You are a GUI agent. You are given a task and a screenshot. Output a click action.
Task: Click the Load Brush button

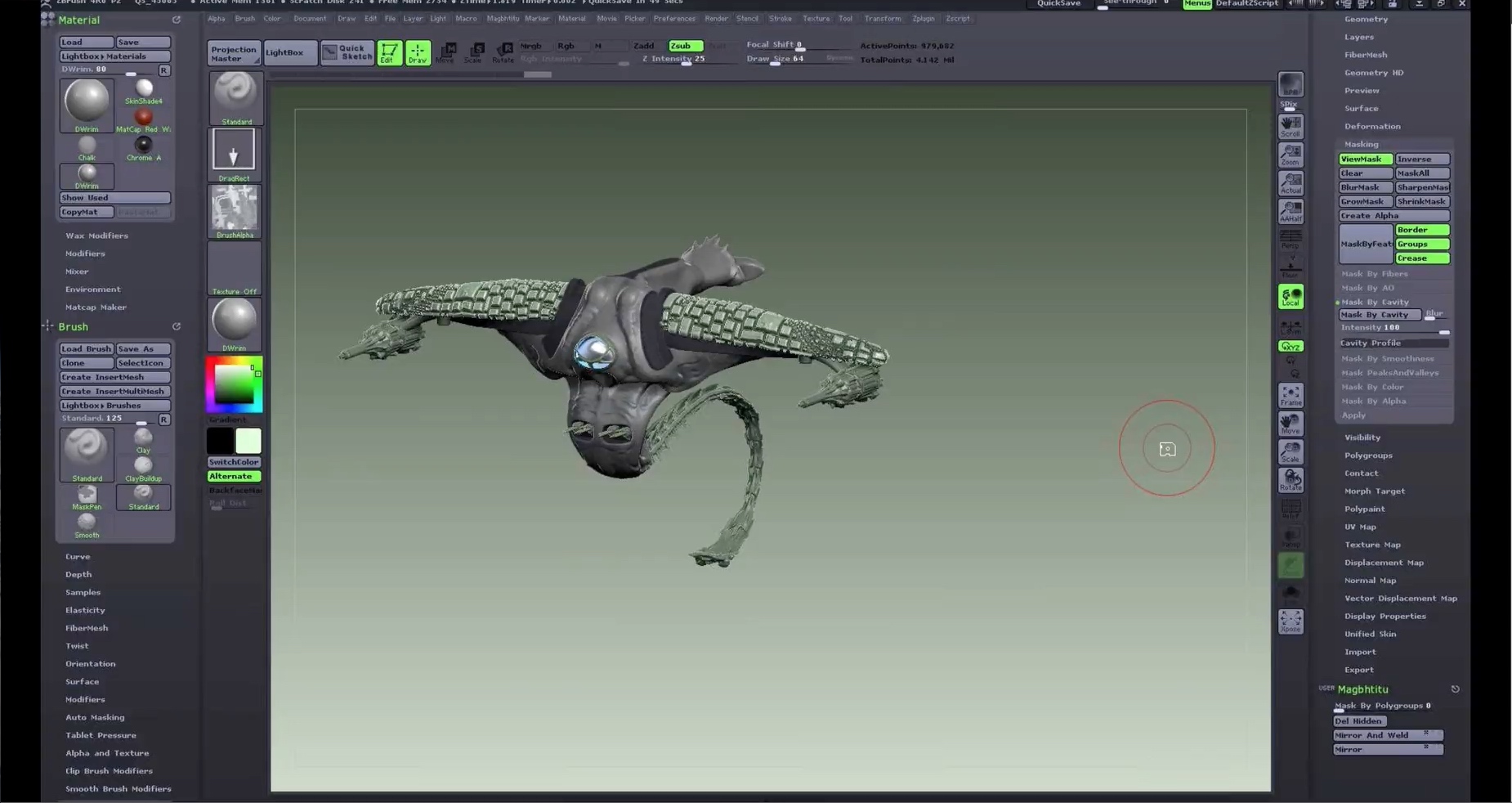coord(86,348)
